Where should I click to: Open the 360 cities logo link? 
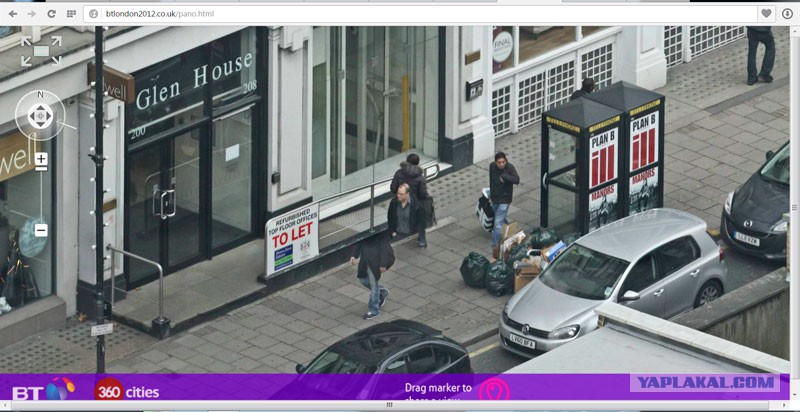[127, 390]
